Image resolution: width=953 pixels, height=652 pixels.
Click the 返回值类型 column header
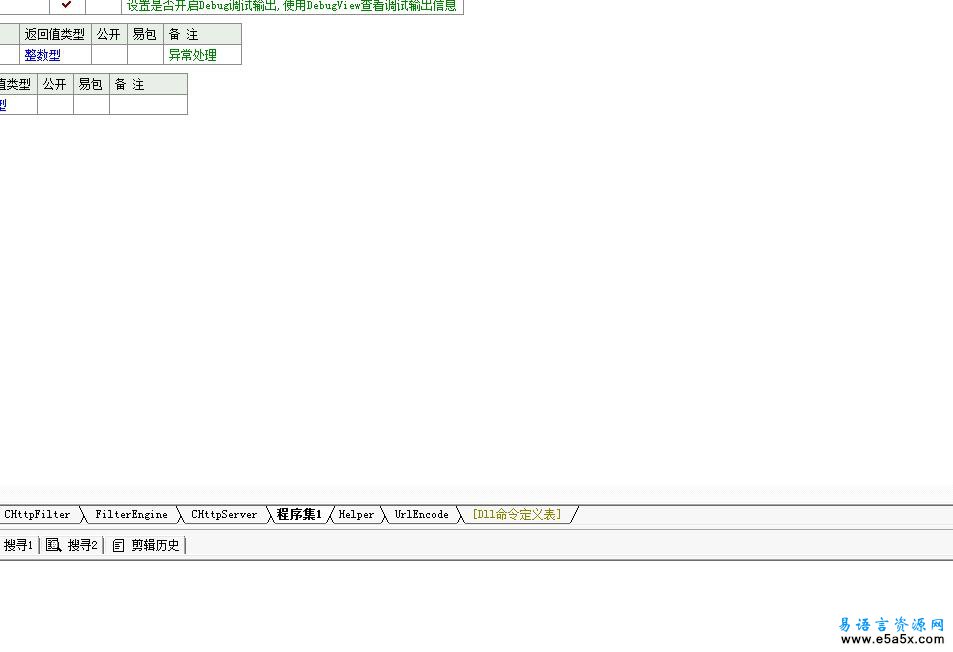click(55, 35)
